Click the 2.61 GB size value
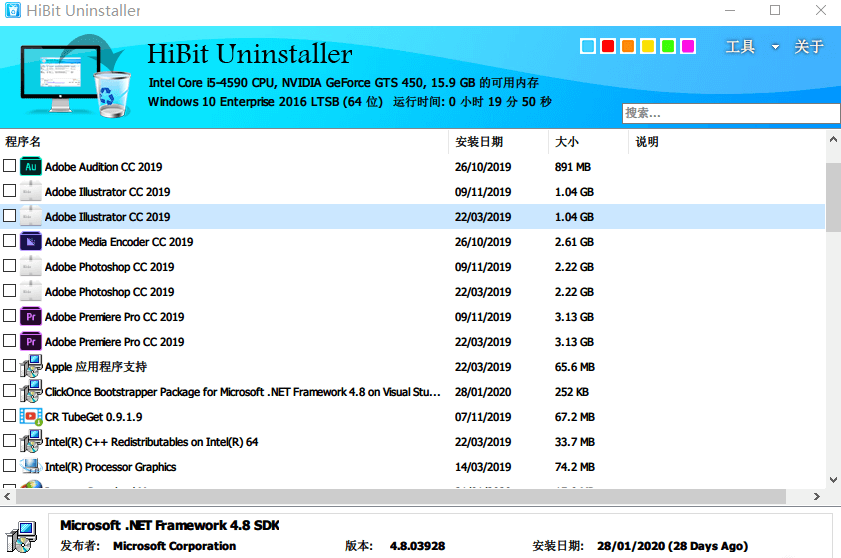 574,242
